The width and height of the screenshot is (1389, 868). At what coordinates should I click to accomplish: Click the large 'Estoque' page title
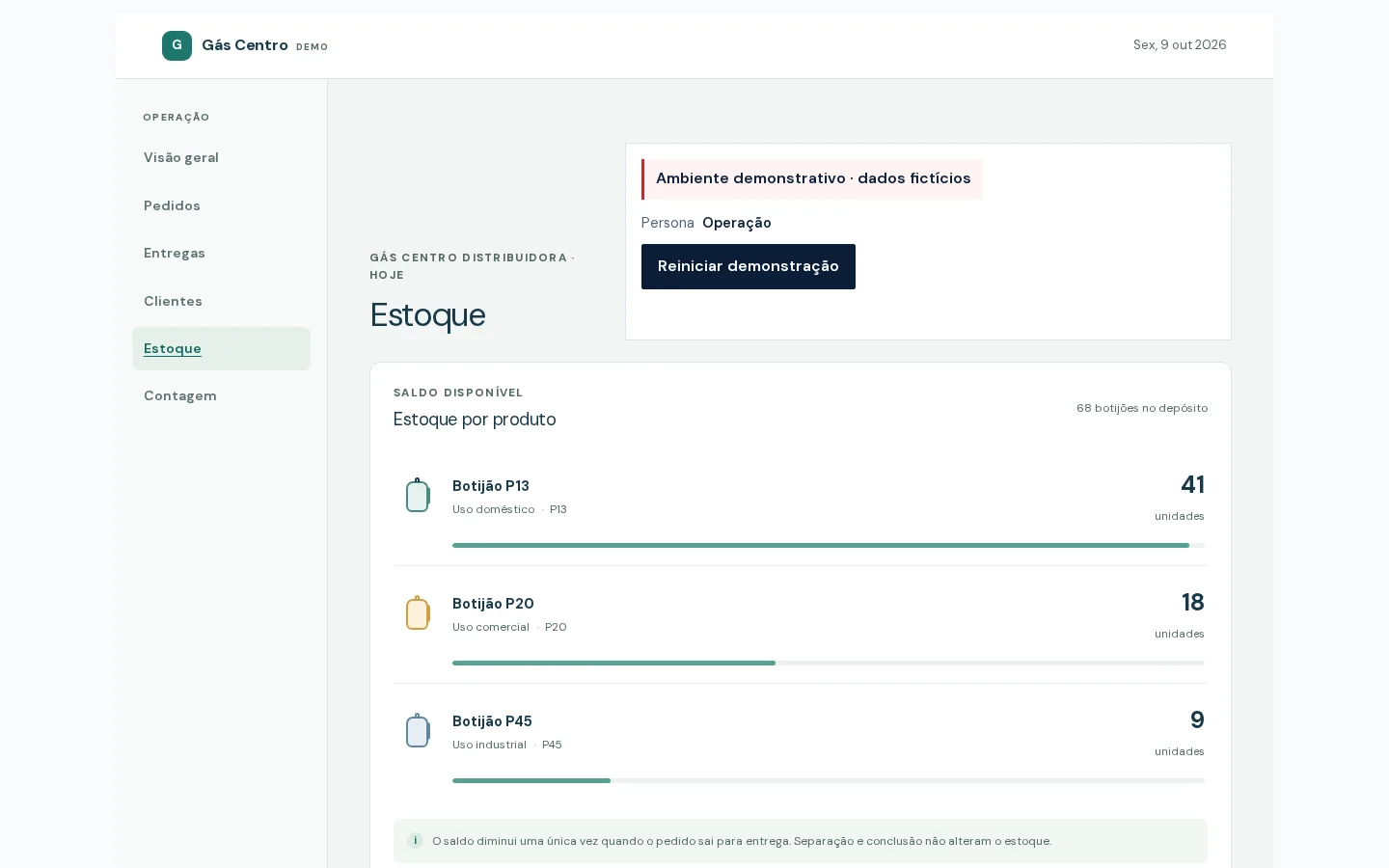(x=427, y=315)
